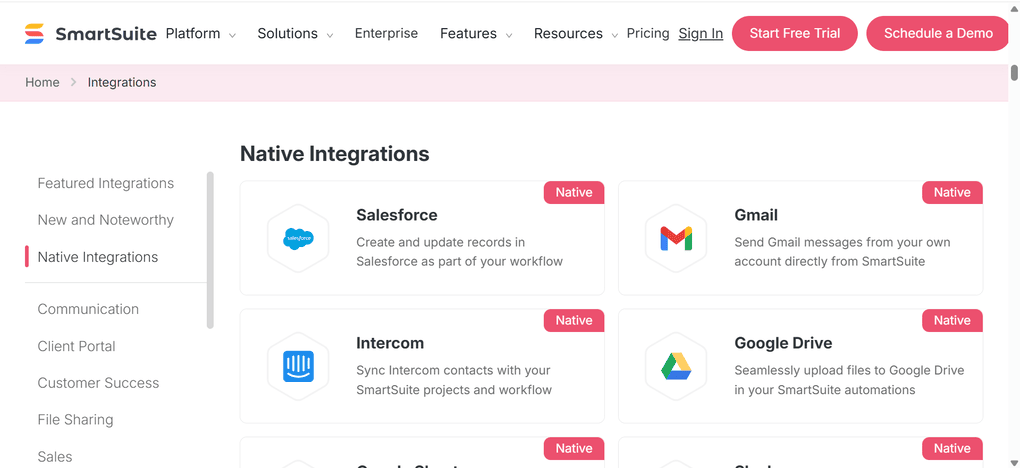The height and width of the screenshot is (468, 1020).
Task: Go to the Pricing page
Action: pos(648,33)
